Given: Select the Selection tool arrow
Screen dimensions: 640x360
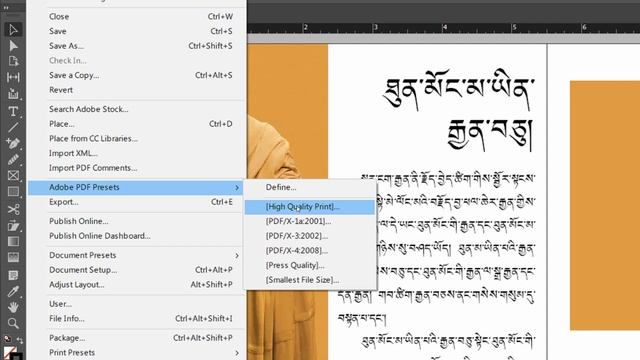Looking at the screenshot, I should pyautogui.click(x=13, y=29).
